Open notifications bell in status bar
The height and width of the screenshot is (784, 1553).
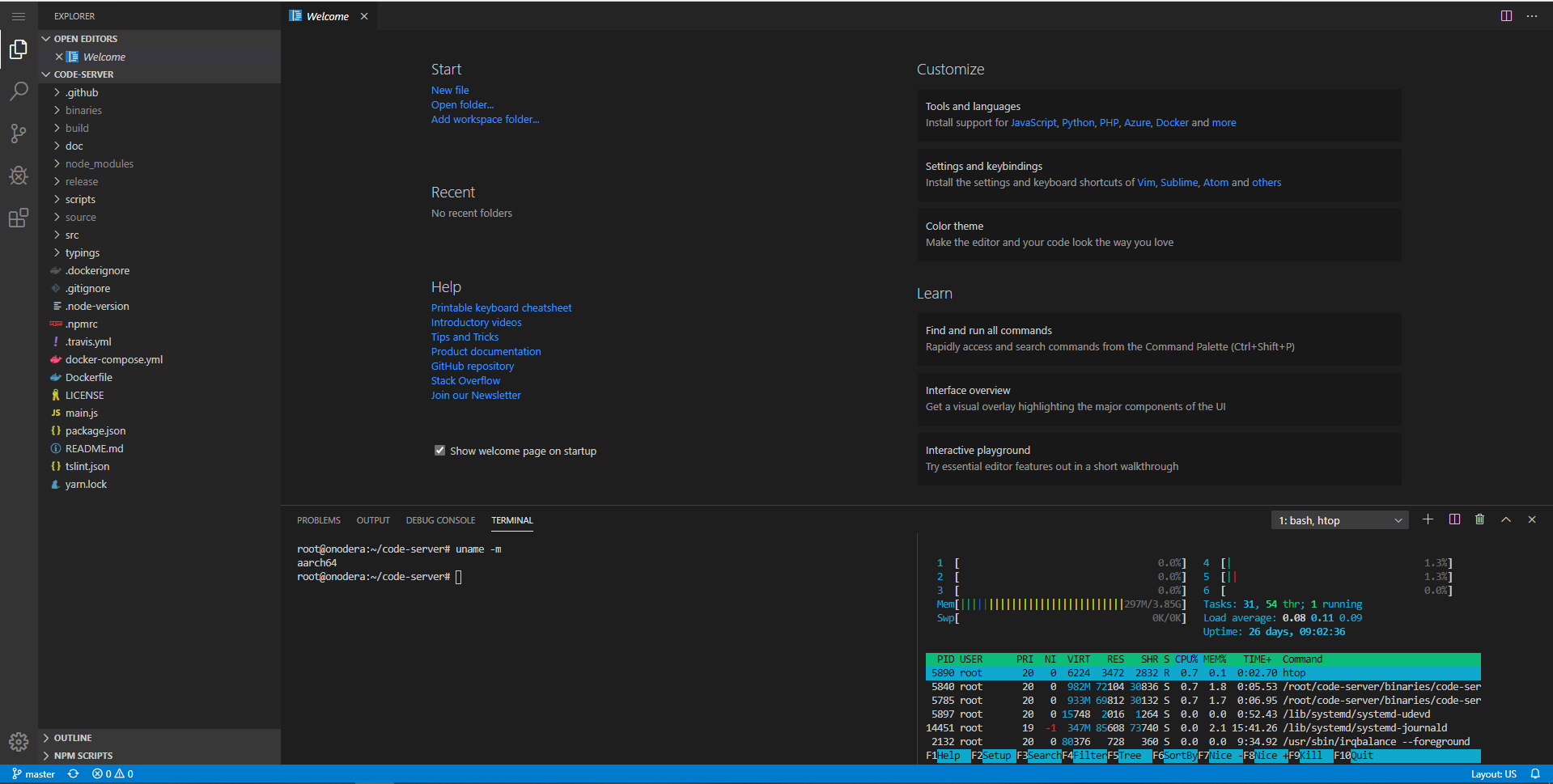point(1534,774)
